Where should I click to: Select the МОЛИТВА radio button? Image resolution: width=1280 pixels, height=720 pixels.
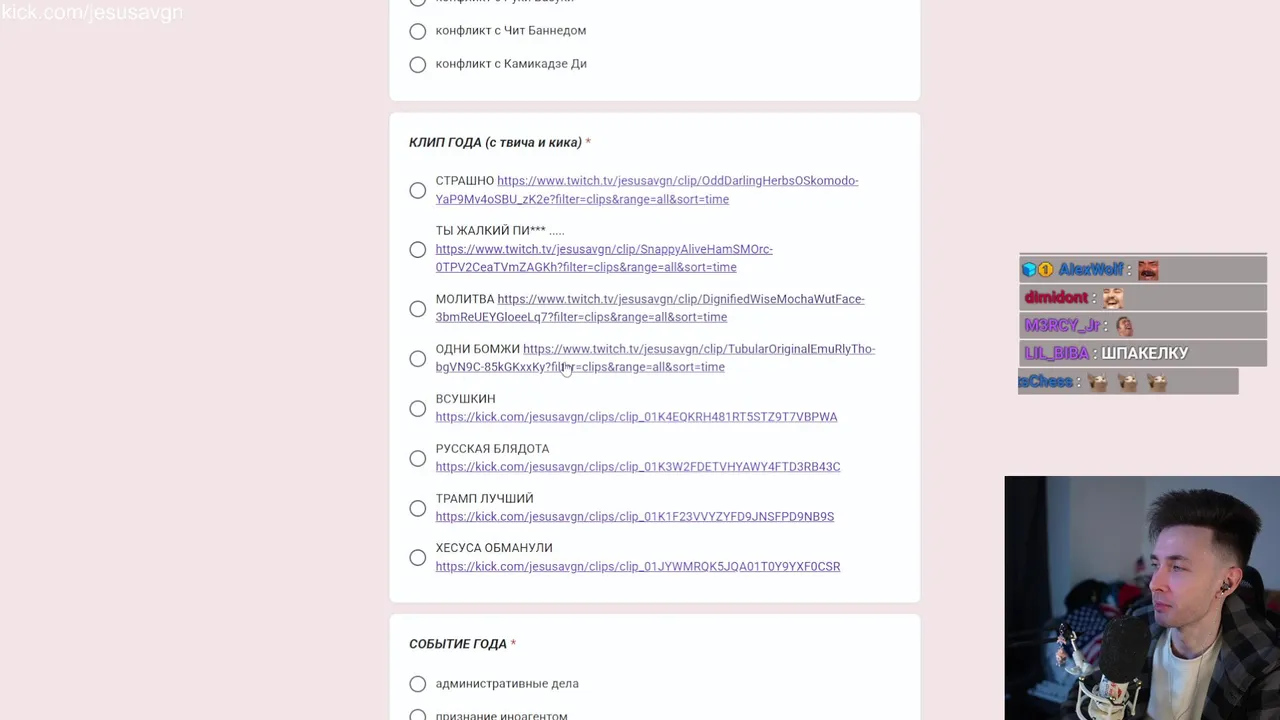418,308
